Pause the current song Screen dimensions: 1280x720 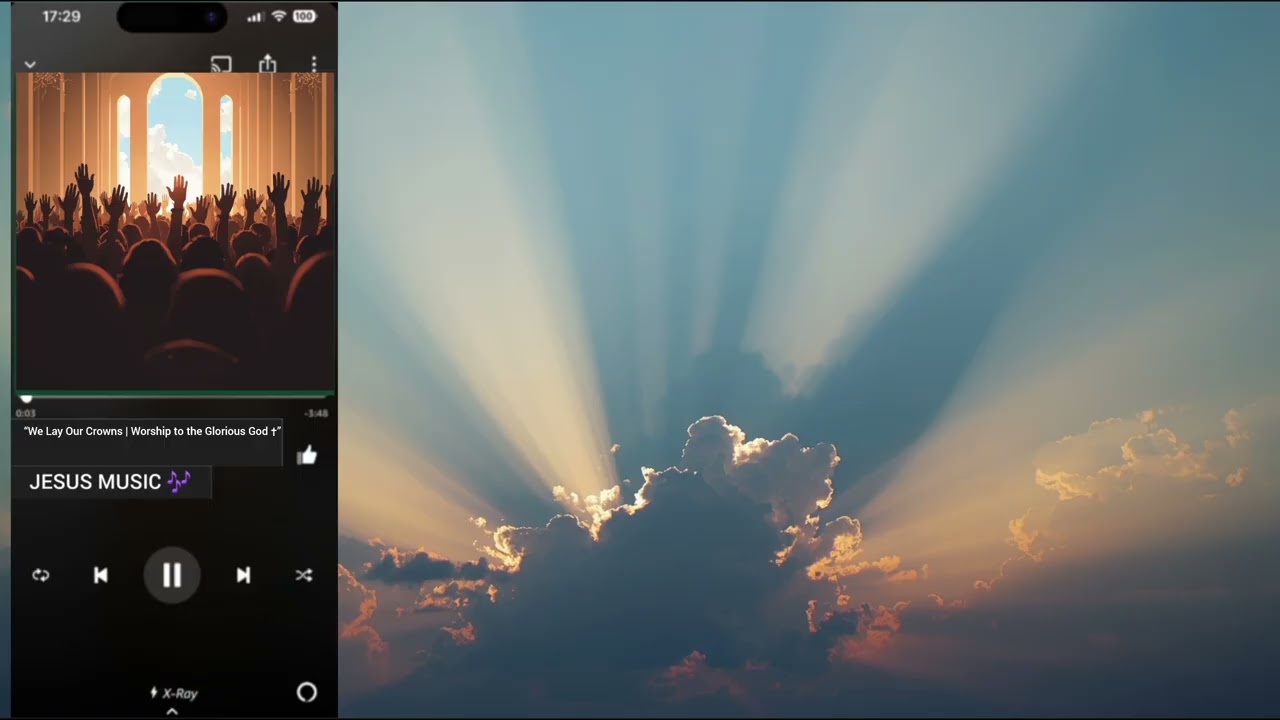[172, 575]
